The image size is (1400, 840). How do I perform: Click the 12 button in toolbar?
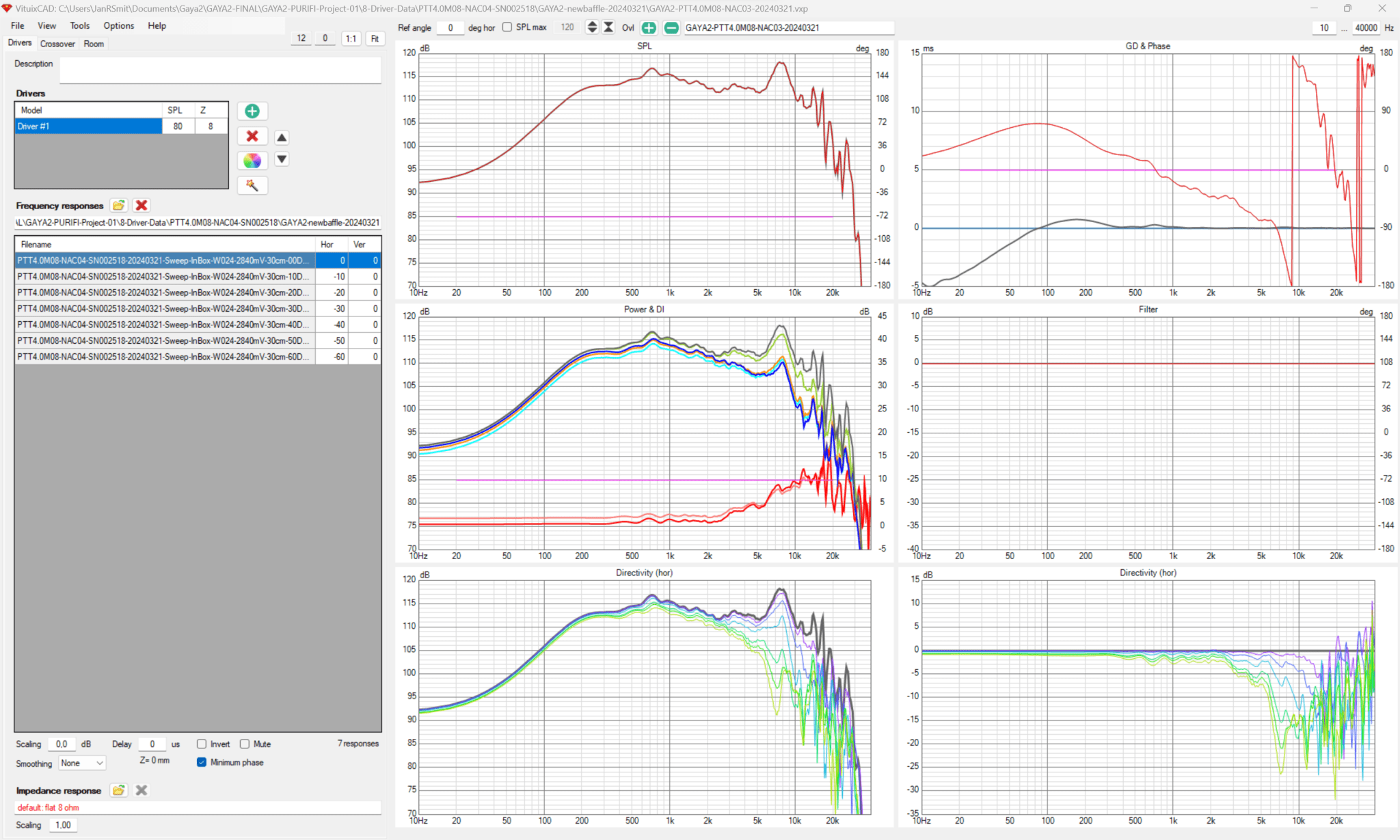[301, 38]
